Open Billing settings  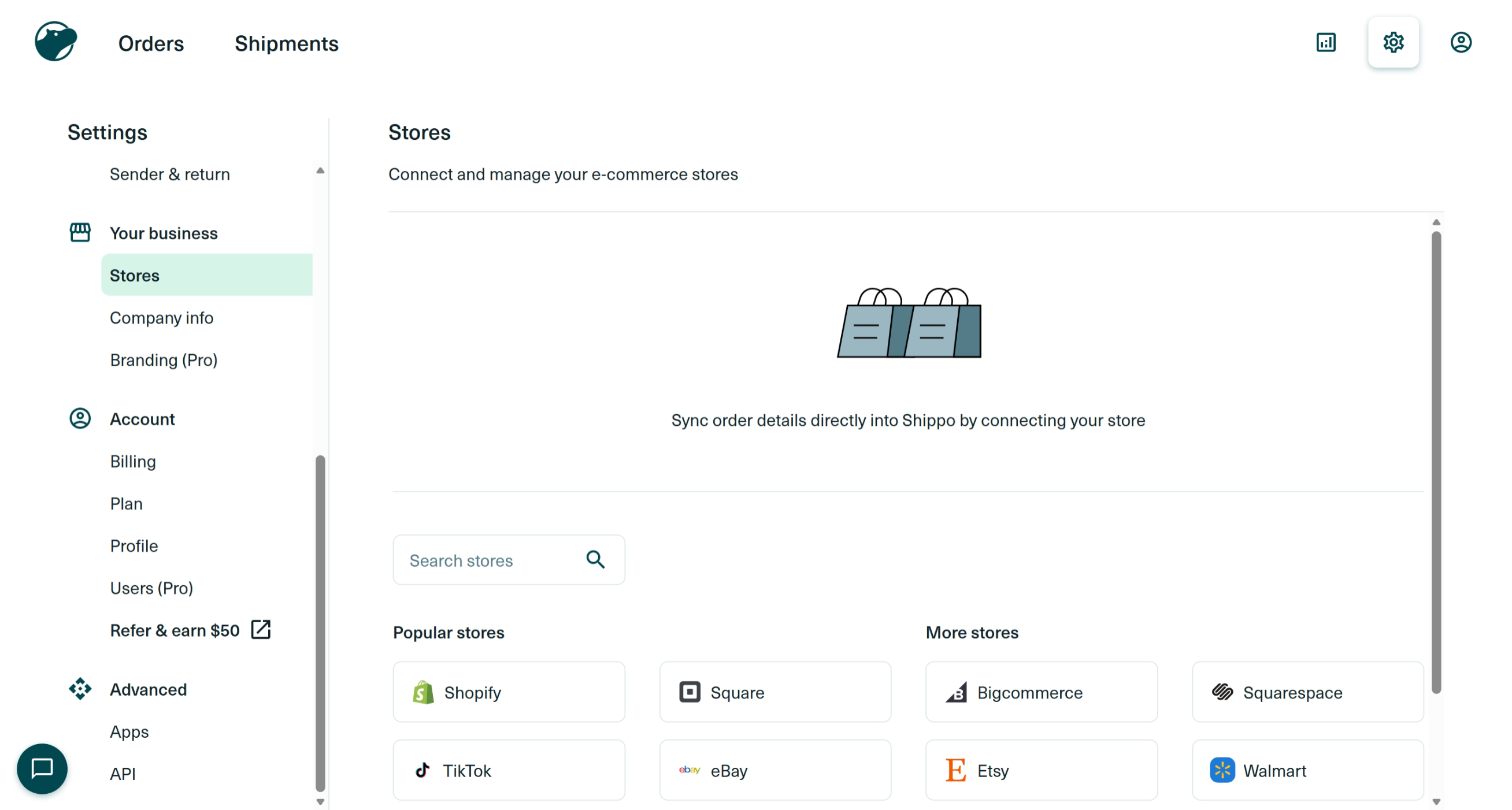[134, 461]
